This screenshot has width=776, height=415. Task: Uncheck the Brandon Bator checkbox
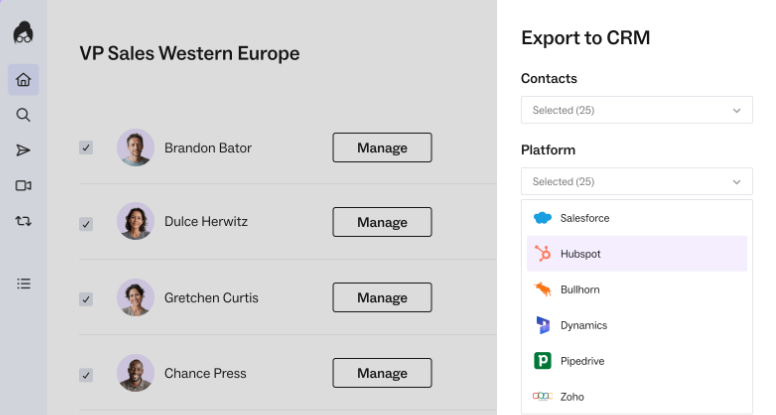pos(86,148)
